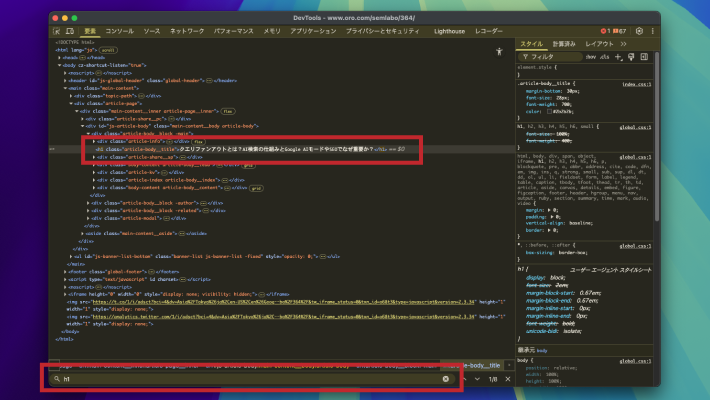The width and height of the screenshot is (710, 400).
Task: Toggle the device toolbar icon
Action: click(x=71, y=32)
